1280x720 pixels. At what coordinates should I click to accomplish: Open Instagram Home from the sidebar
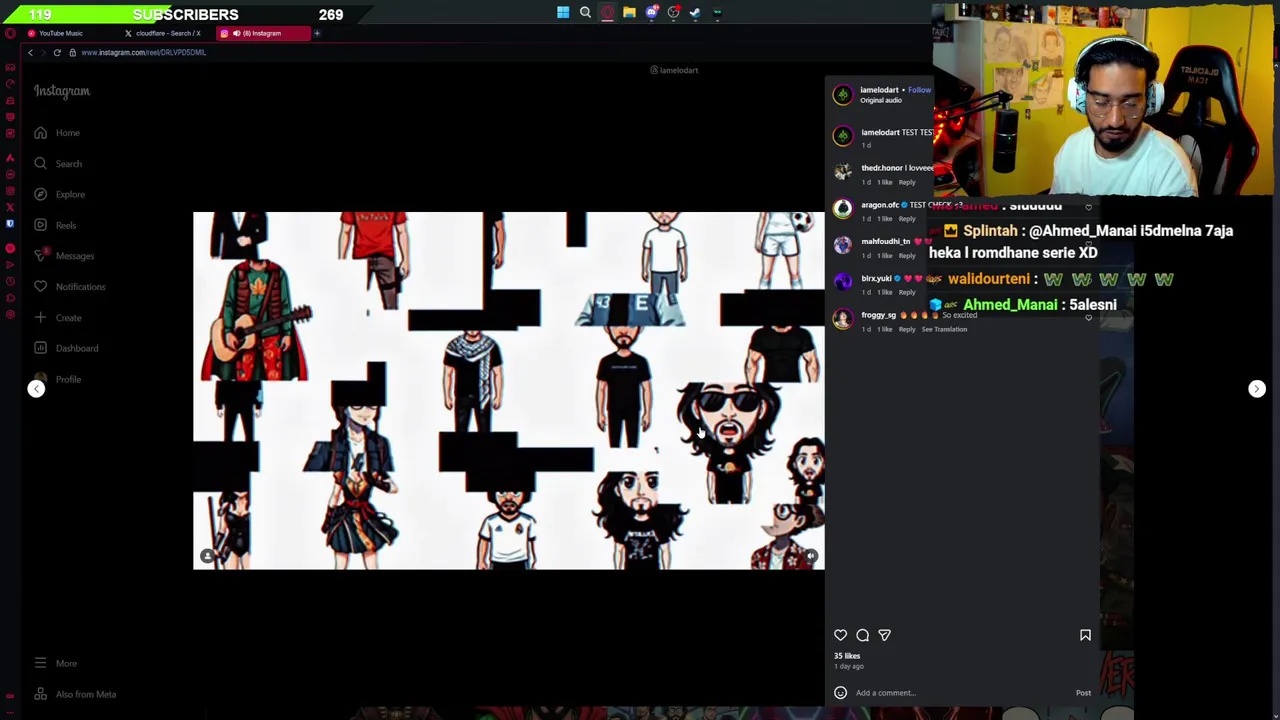pos(55,133)
